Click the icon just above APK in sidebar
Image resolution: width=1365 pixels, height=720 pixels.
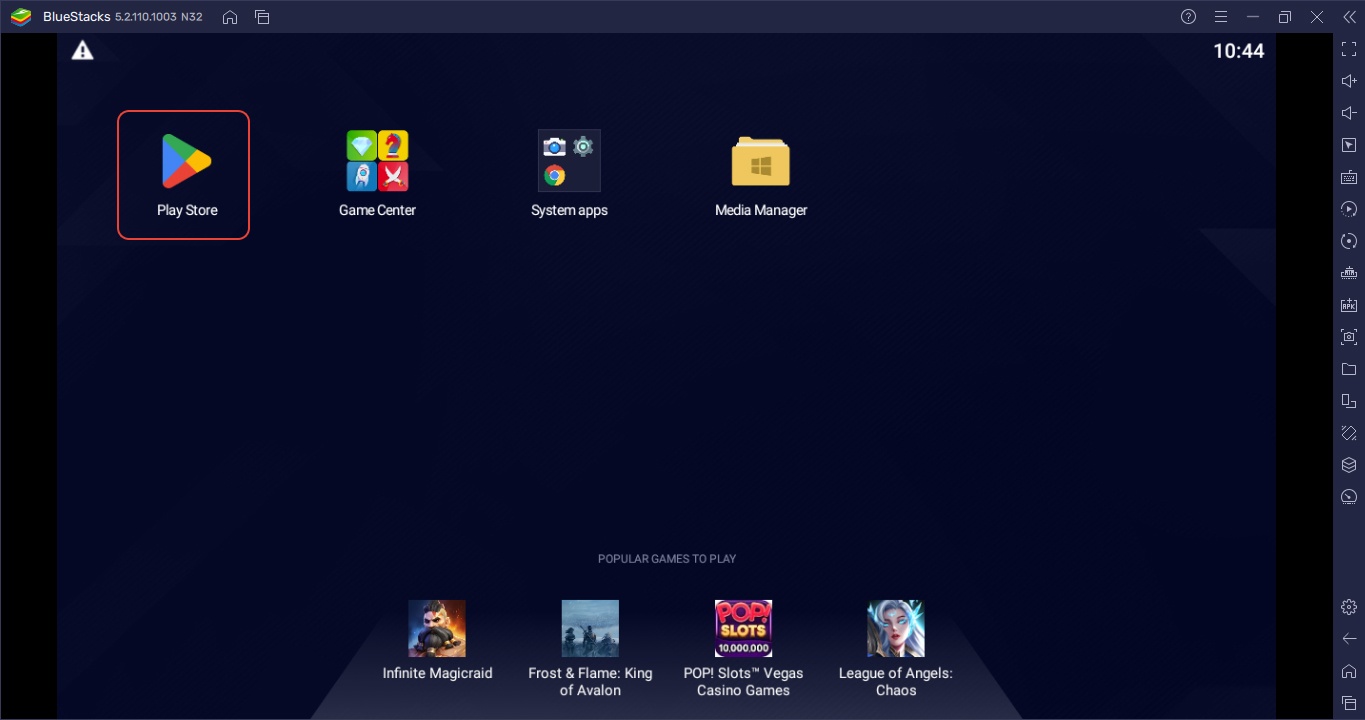(1349, 273)
